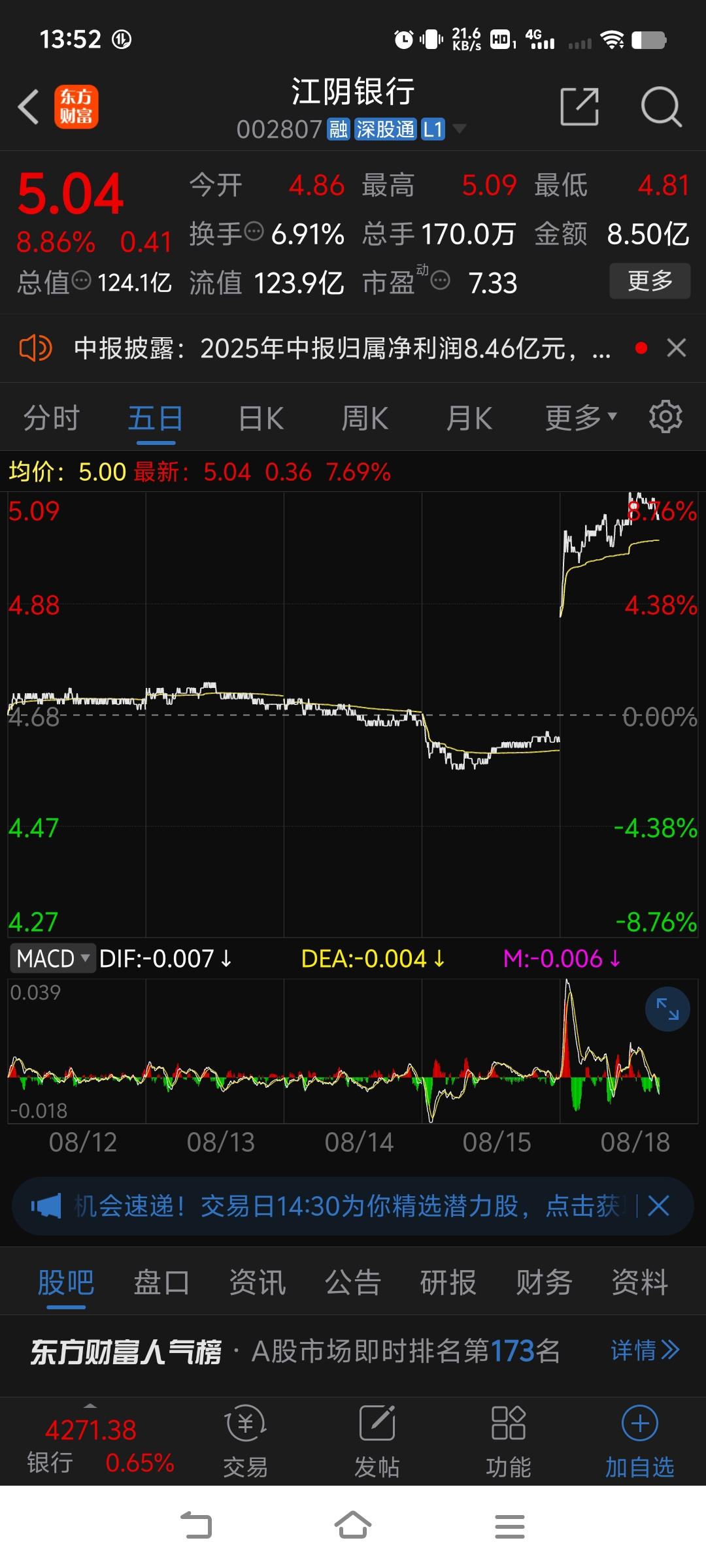Viewport: 706px width, 1568px height.
Task: Tap the 08/15 date label
Action: pos(497,1142)
